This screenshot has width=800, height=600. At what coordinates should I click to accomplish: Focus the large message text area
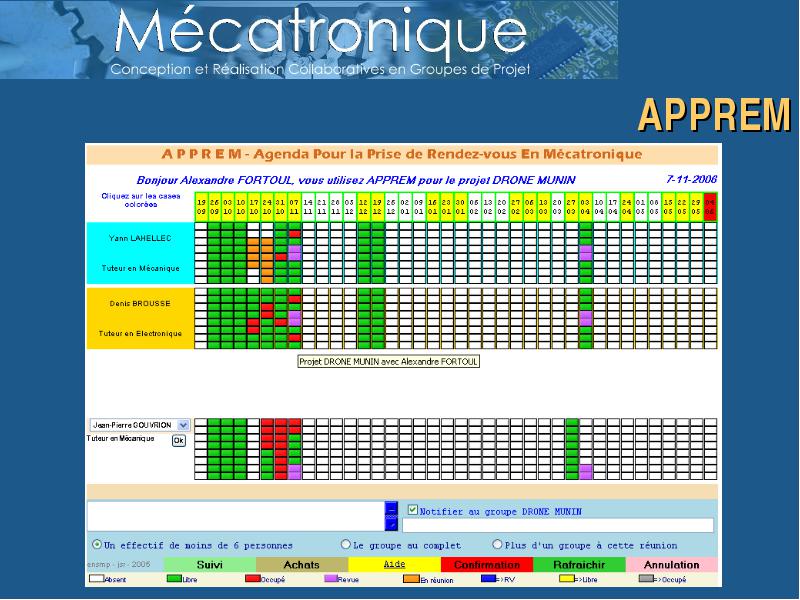pos(236,516)
